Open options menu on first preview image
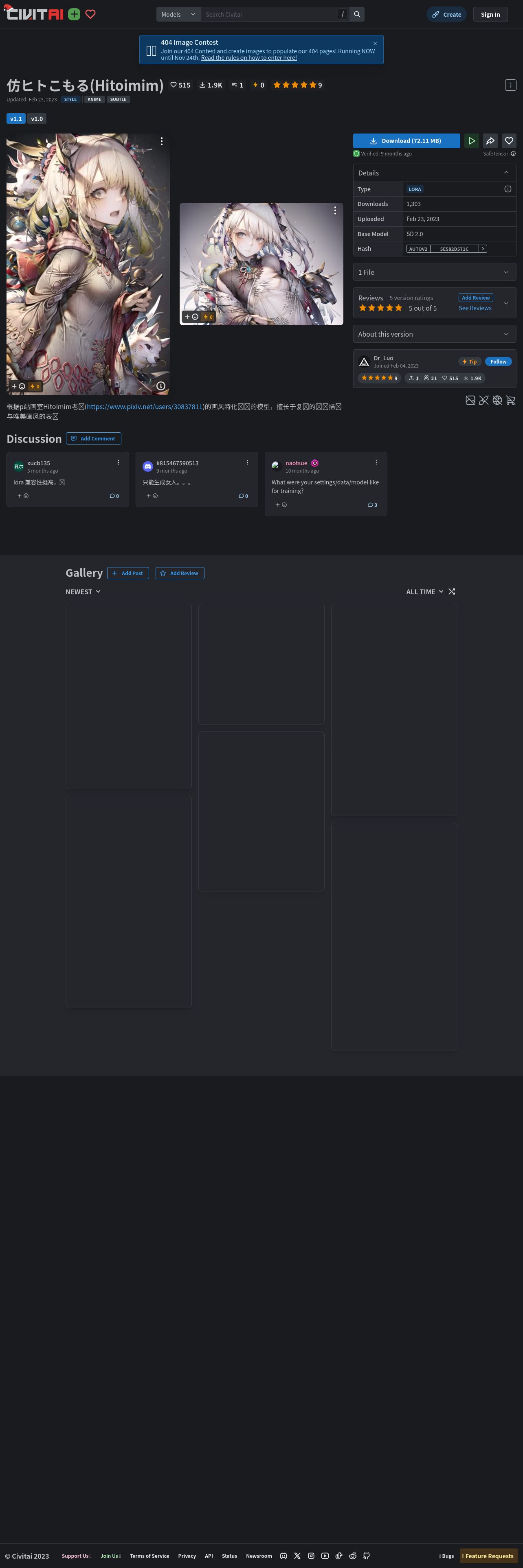Screen dimensions: 523x1568 pyautogui.click(x=161, y=141)
